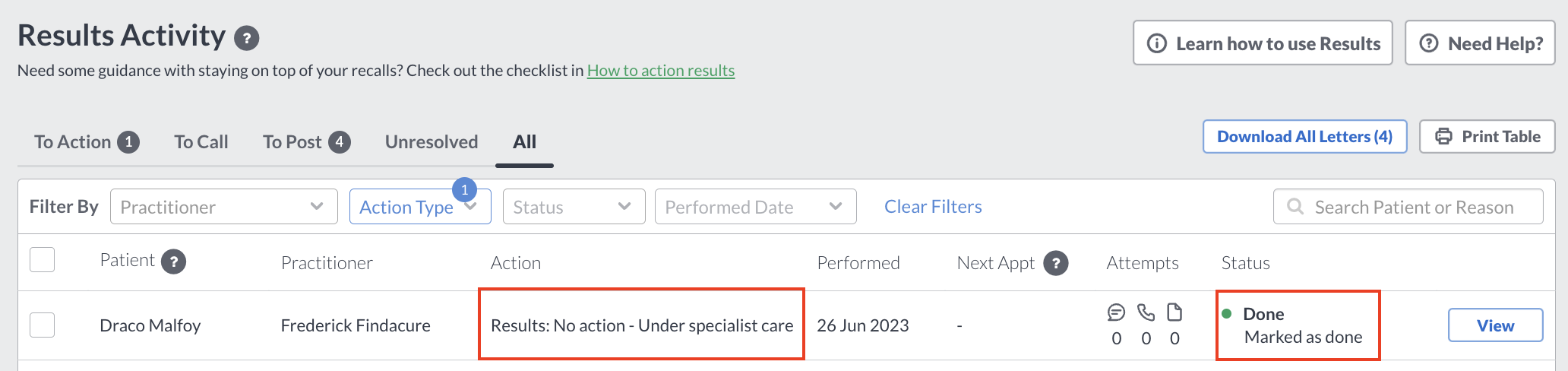
Task: Open the Status filter dropdown
Action: (574, 207)
